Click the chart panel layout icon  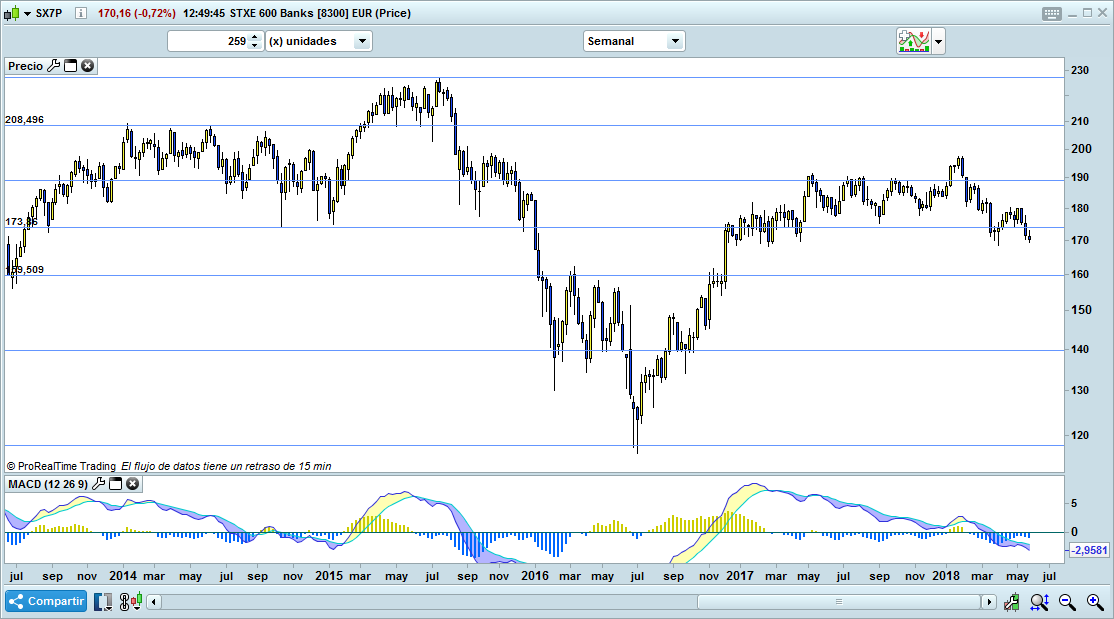click(105, 601)
